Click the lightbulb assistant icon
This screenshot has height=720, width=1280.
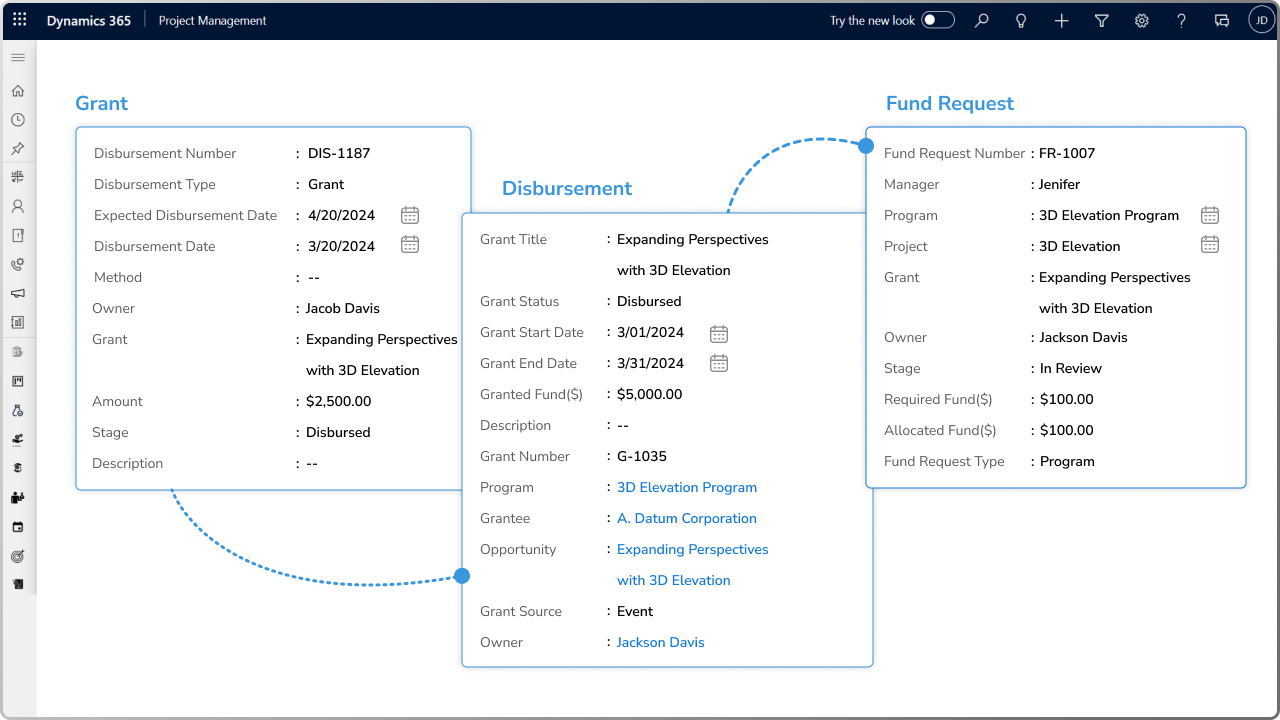click(1021, 20)
